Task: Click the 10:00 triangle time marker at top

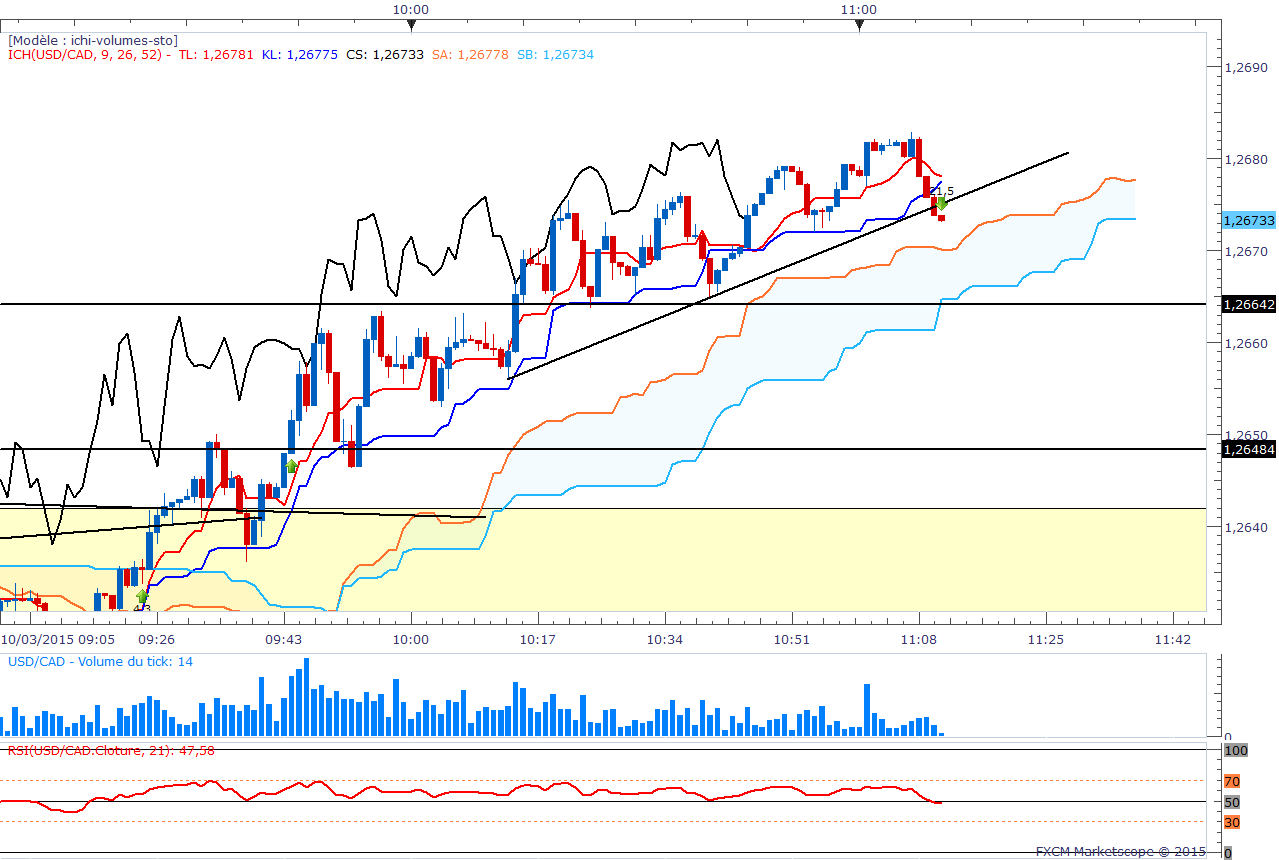Action: coord(410,25)
